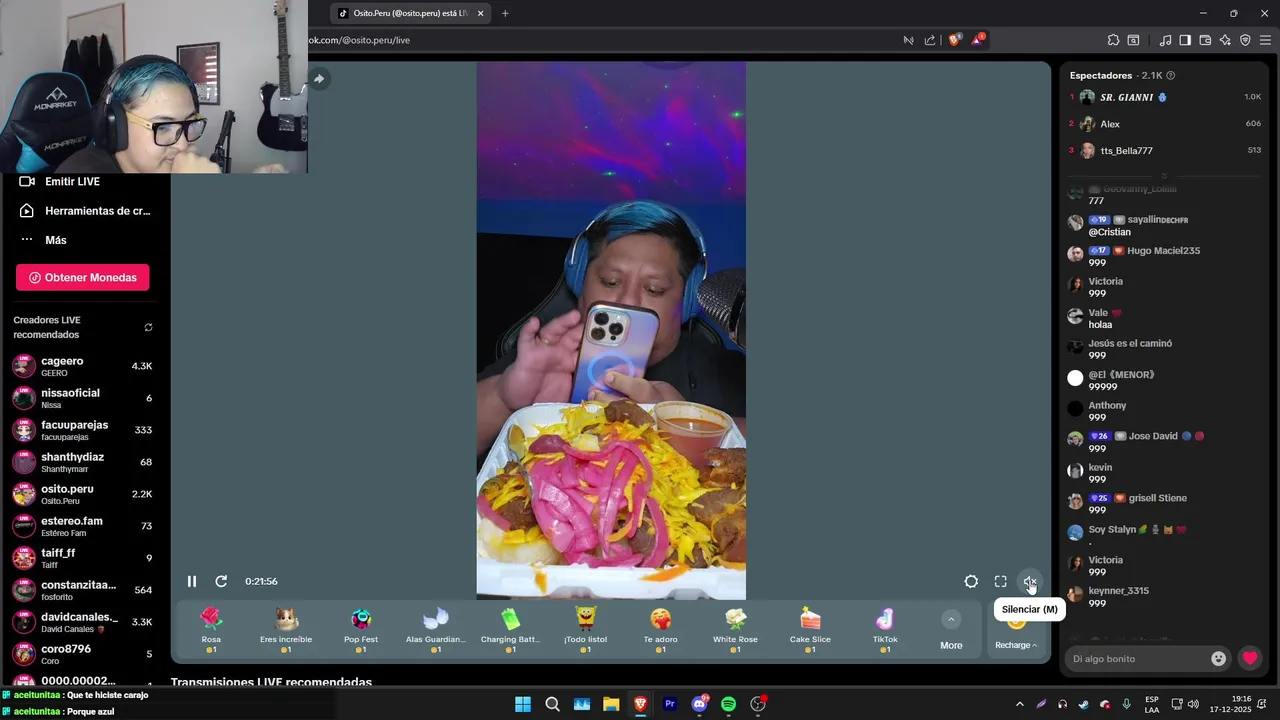
Task: Send the Rosa gift
Action: (211, 631)
